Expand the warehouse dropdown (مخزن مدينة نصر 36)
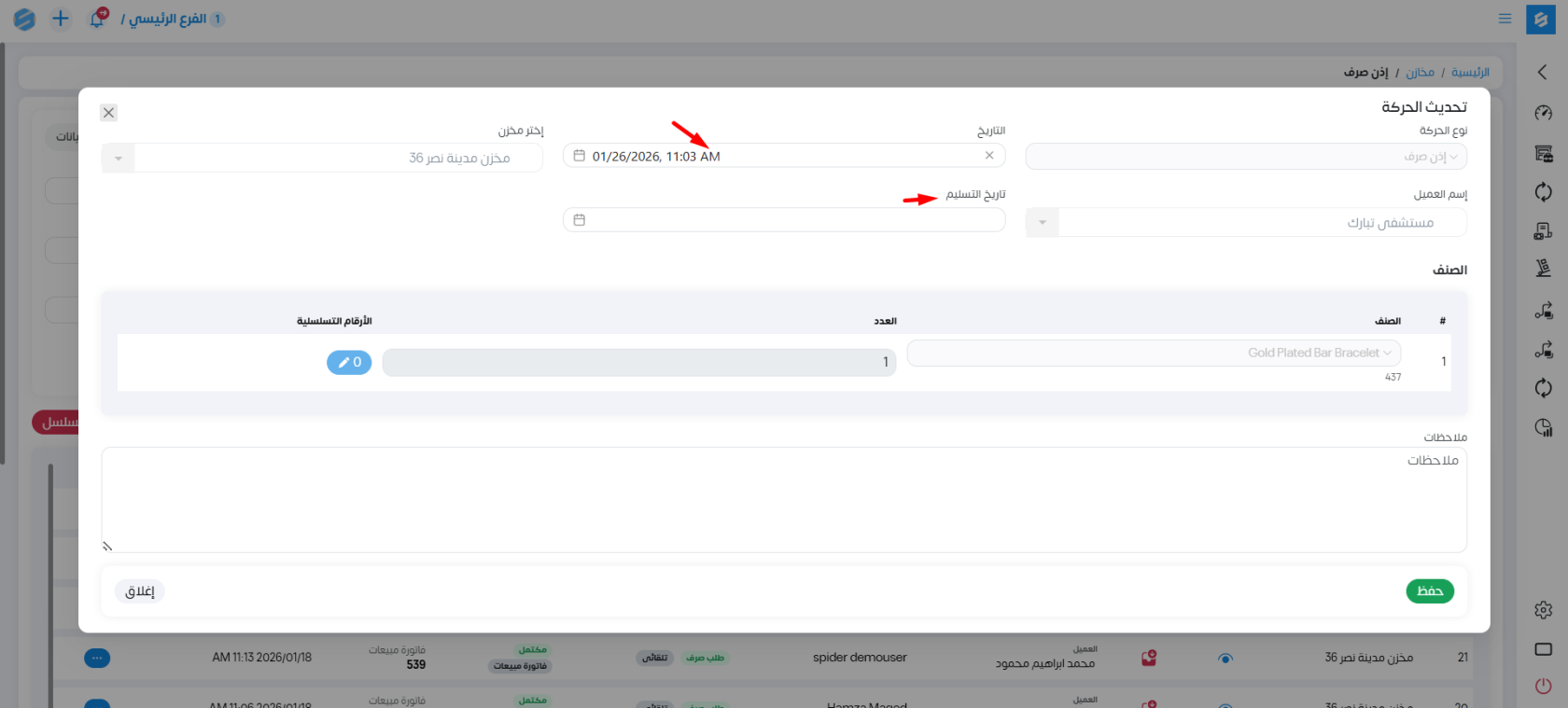Image resolution: width=1568 pixels, height=708 pixels. pos(119,159)
